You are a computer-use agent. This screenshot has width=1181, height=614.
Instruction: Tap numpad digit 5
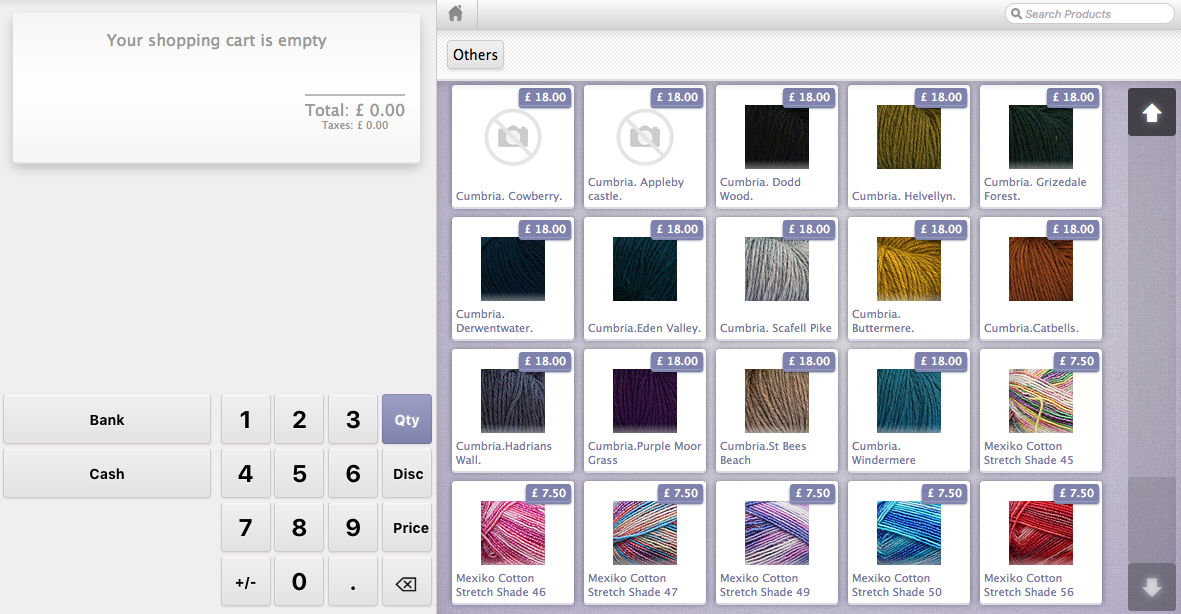click(x=299, y=474)
